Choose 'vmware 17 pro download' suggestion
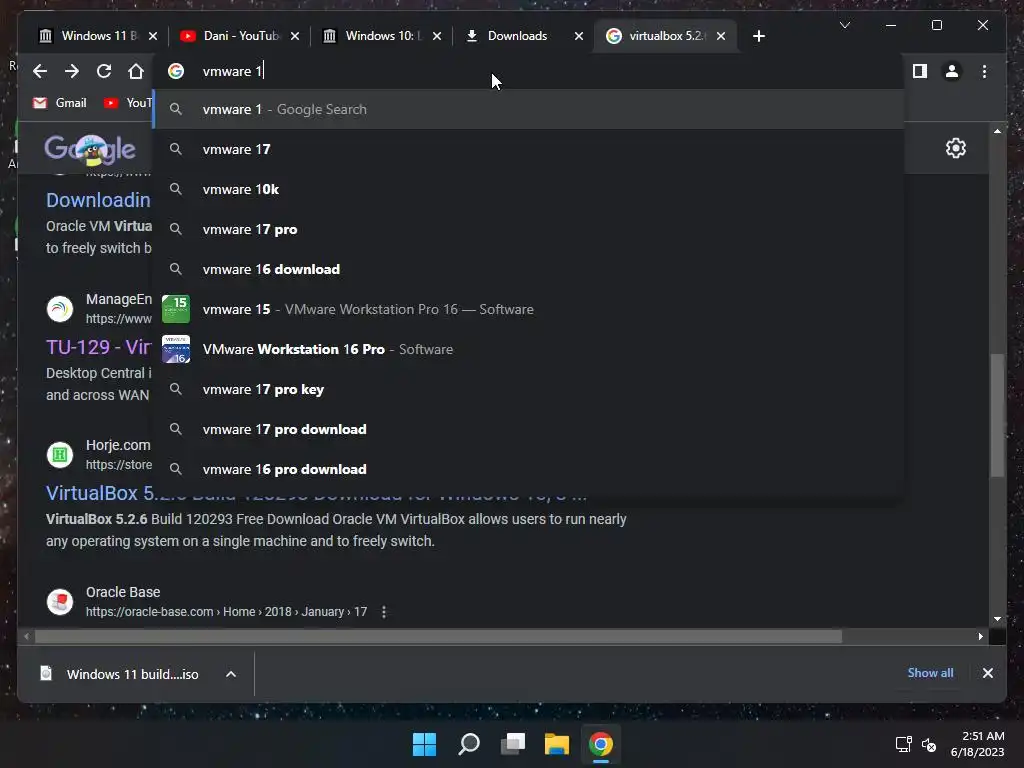1024x768 pixels. coord(529,429)
